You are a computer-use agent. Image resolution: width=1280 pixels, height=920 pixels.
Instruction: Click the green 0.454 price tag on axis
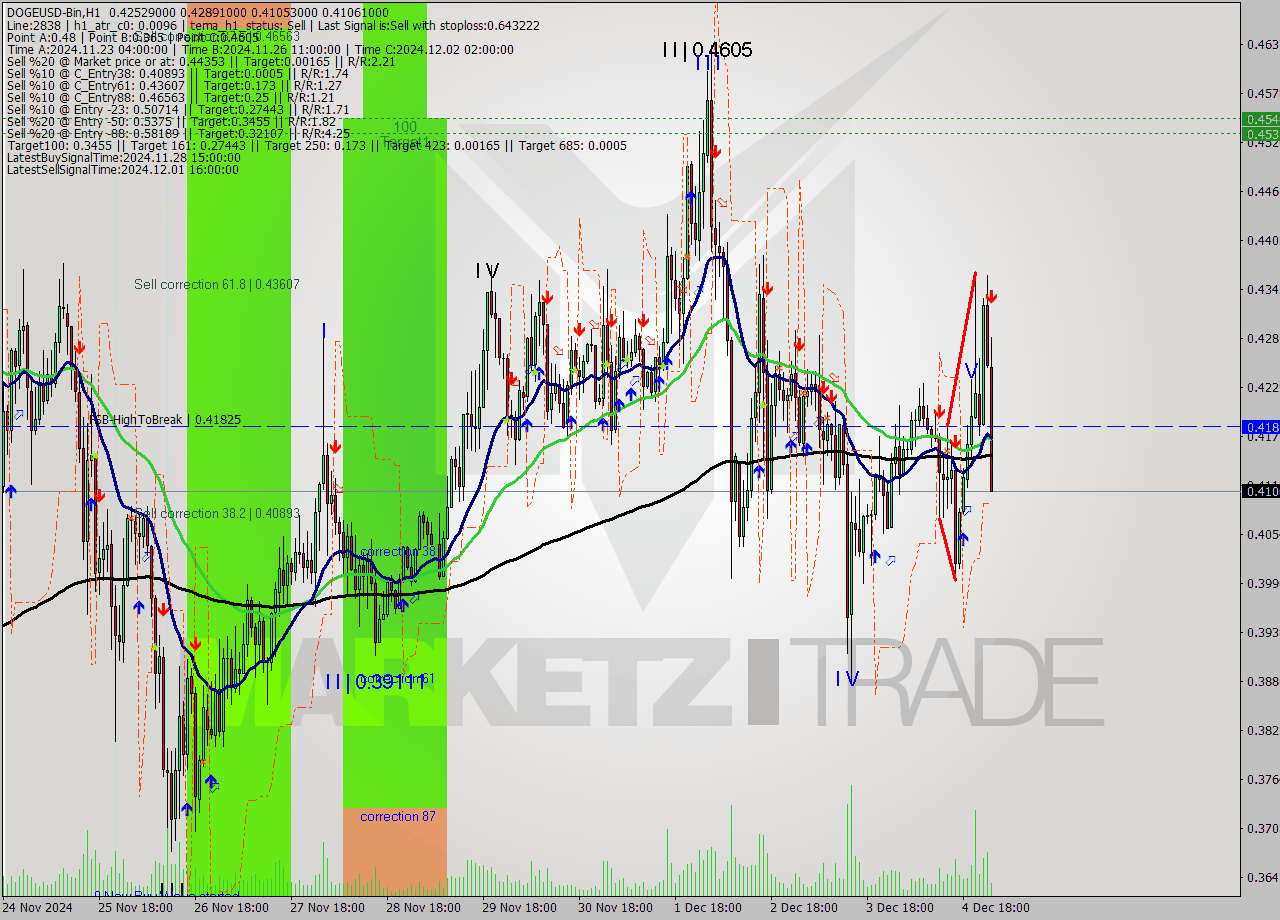tap(1260, 120)
